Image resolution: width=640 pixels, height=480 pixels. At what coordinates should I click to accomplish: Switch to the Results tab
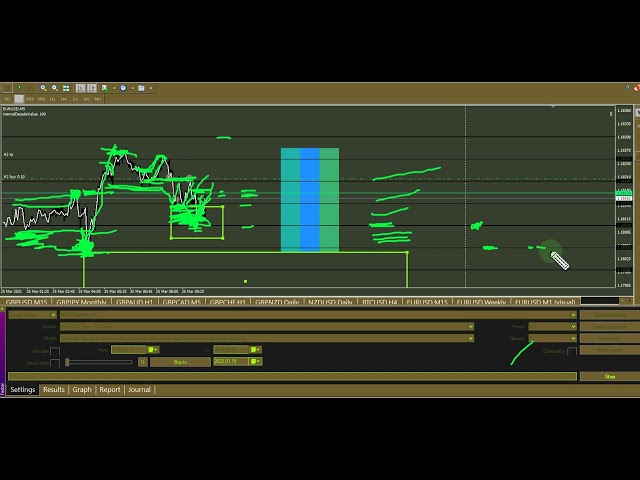(x=53, y=390)
